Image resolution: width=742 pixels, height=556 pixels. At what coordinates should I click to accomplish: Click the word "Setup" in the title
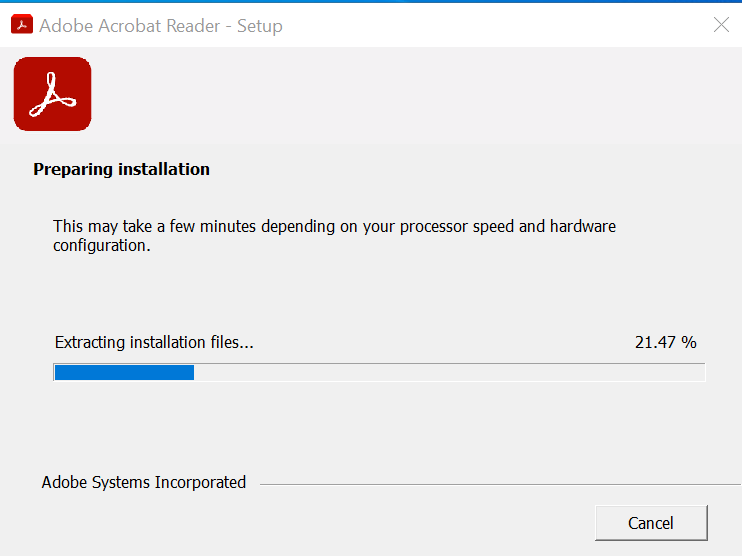260,25
